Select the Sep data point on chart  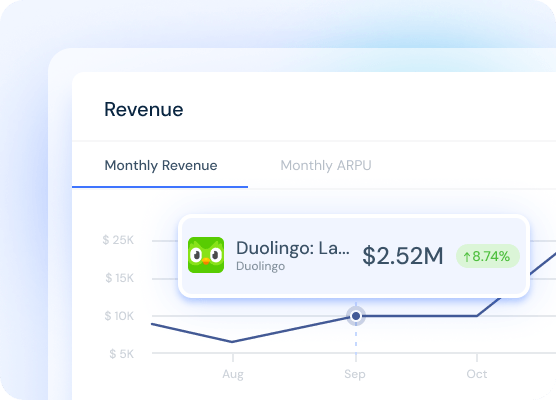click(356, 316)
